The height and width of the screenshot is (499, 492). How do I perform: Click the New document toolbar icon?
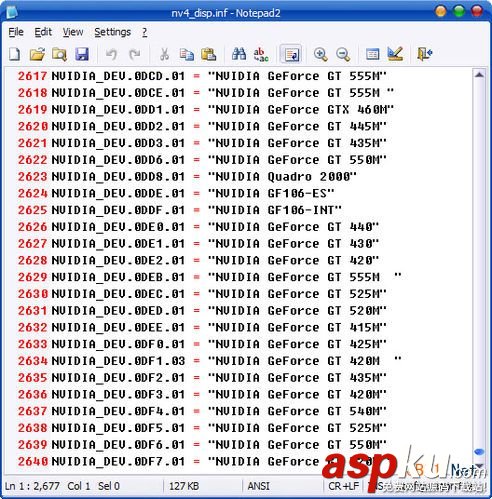click(14, 54)
